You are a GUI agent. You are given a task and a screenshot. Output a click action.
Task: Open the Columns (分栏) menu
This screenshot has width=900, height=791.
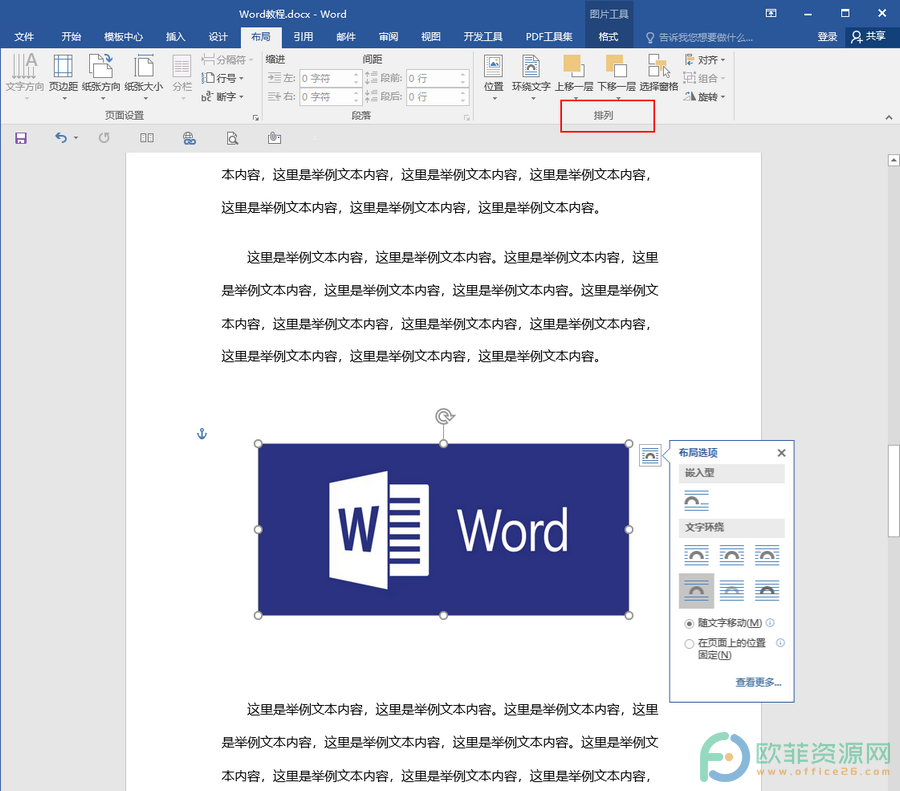(x=182, y=76)
